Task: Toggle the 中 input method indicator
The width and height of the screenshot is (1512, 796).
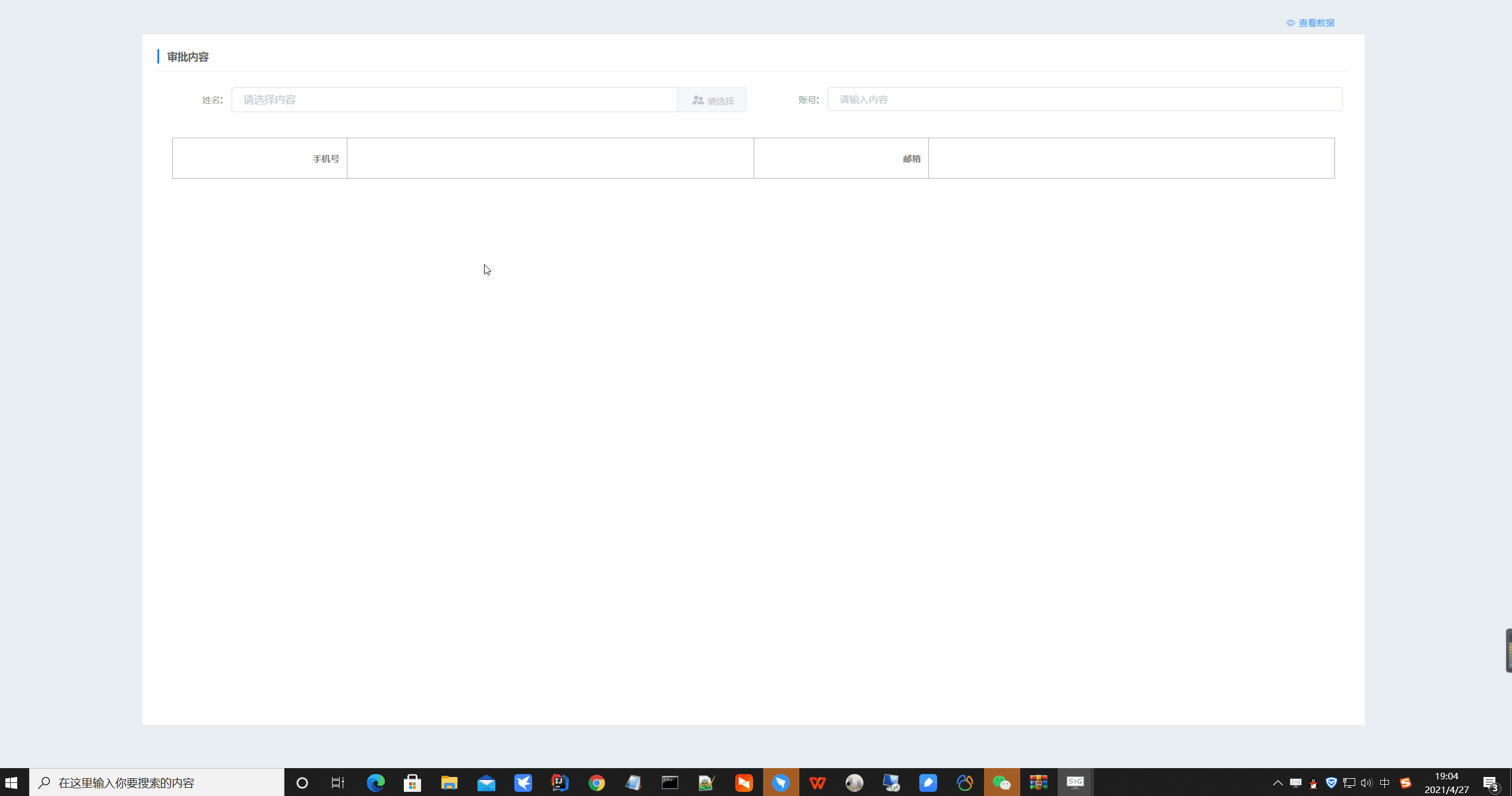Action: pyautogui.click(x=1384, y=782)
